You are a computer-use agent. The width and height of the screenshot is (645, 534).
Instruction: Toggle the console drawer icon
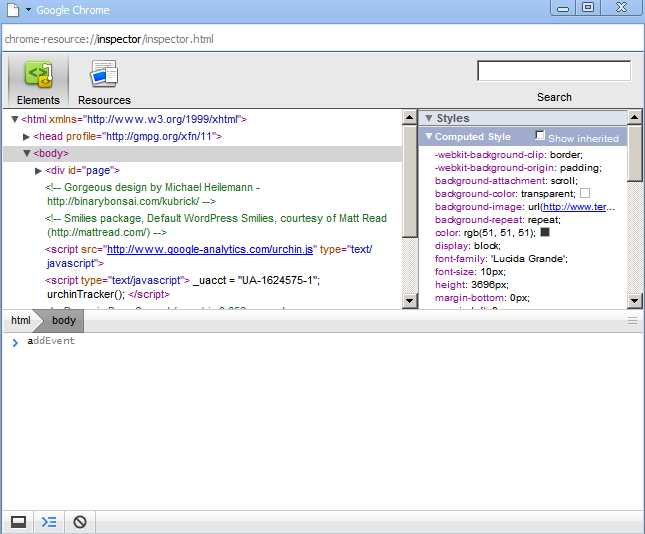coord(49,521)
